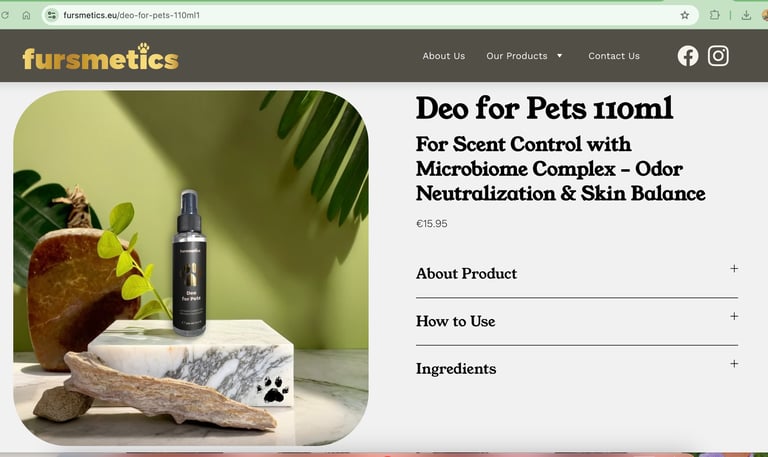Viewport: 768px width, 457px height.
Task: Go to About Us in navigation
Action: click(x=444, y=56)
